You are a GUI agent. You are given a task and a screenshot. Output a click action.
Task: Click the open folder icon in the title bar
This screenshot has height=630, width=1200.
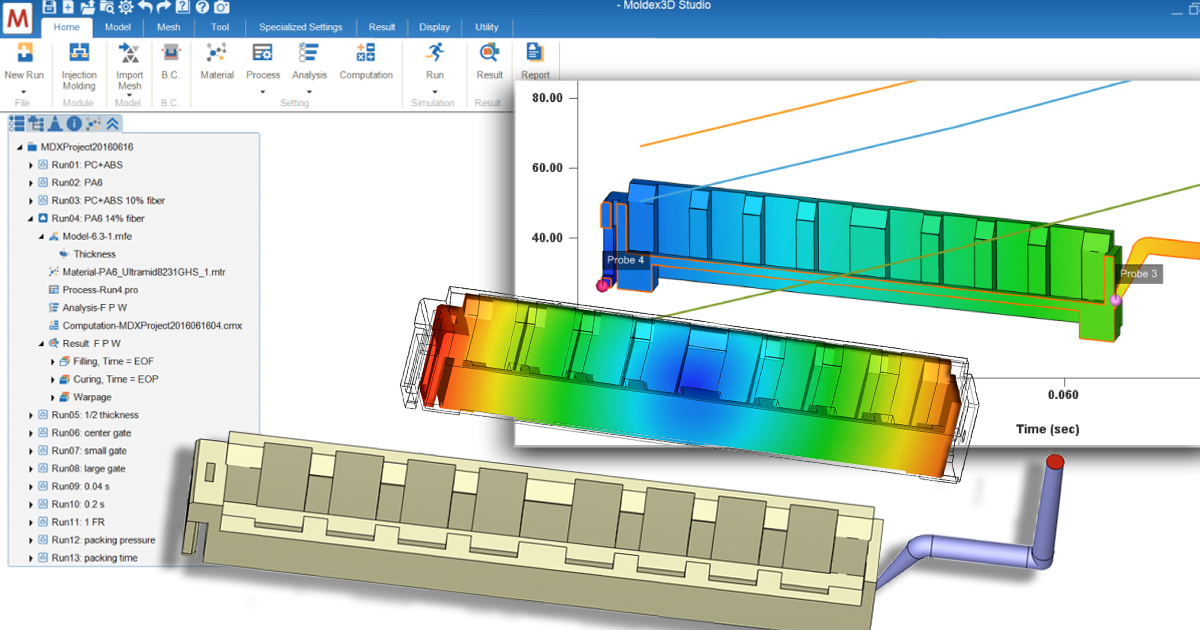click(88, 7)
